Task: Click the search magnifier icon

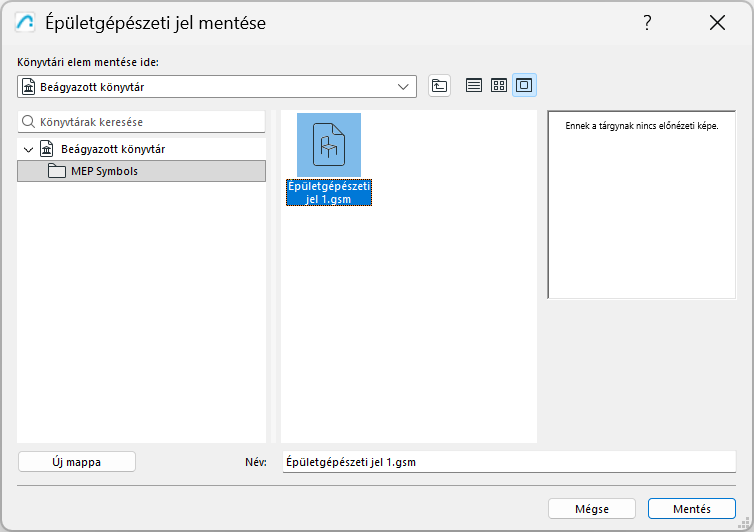Action: click(29, 122)
